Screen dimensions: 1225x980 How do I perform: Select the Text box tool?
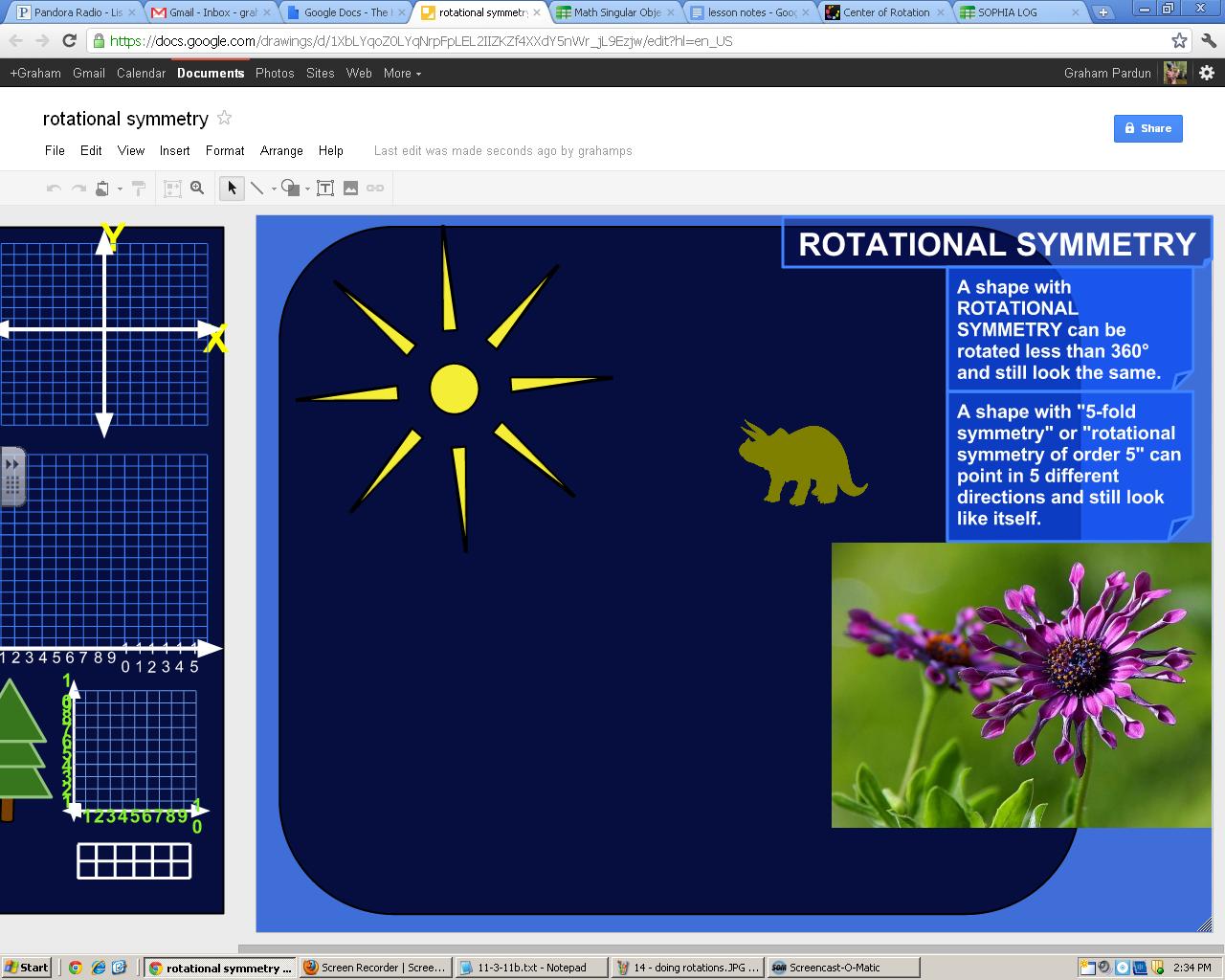[x=325, y=189]
